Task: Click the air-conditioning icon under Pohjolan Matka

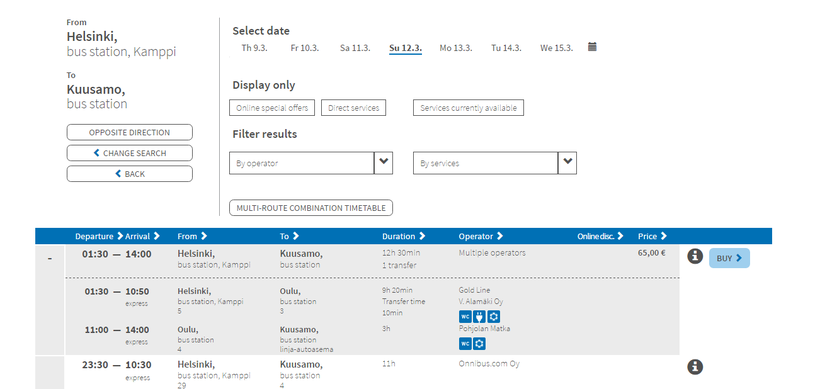Action: point(479,344)
